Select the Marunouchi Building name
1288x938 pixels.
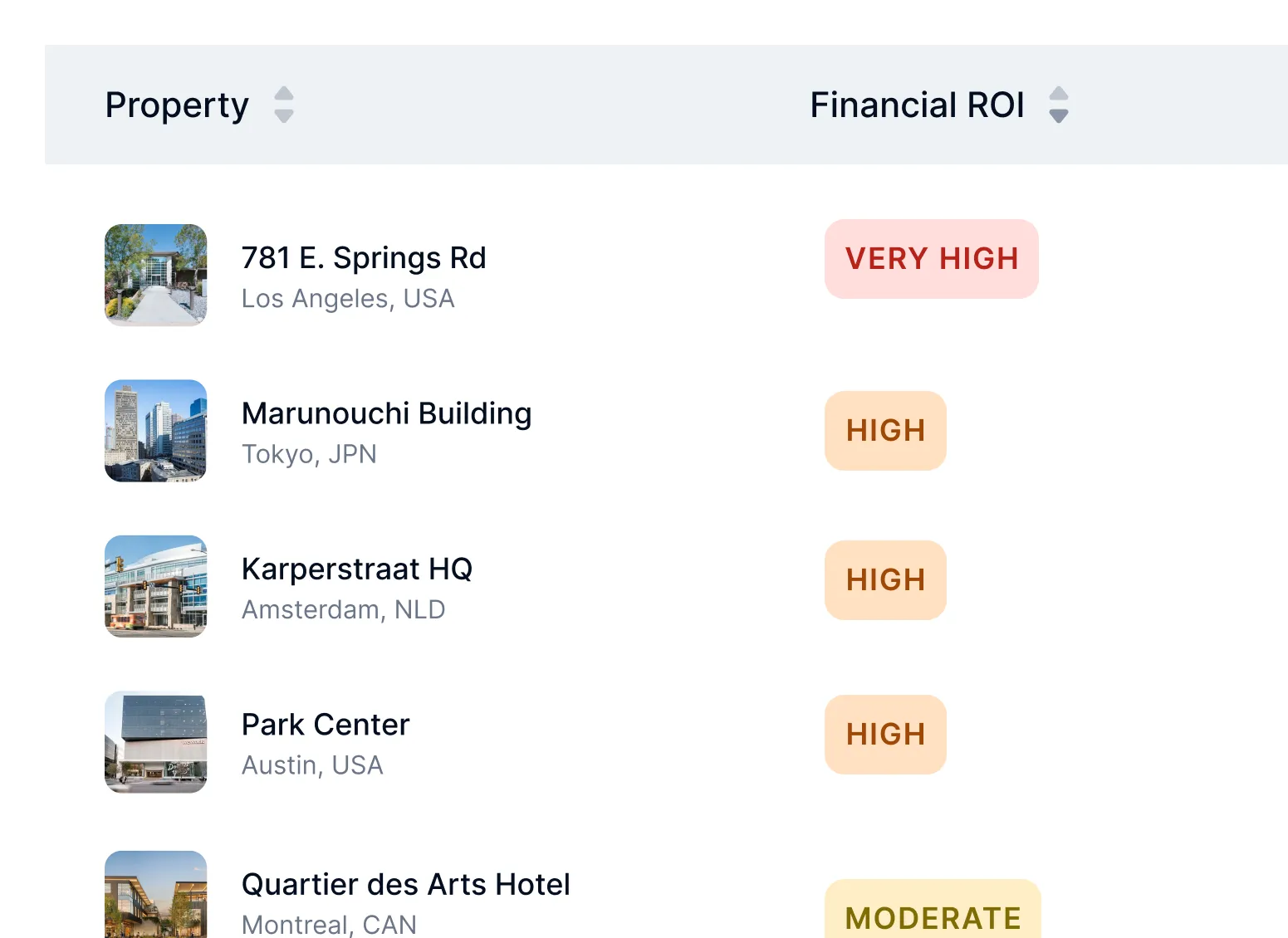[387, 413]
